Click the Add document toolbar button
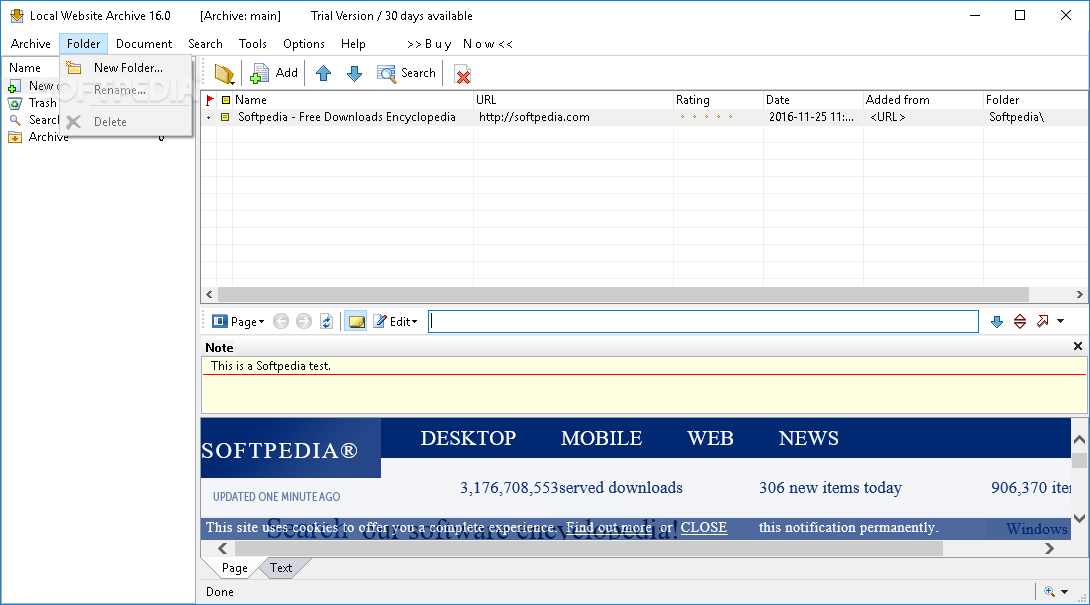This screenshot has width=1090, height=605. 274,73
